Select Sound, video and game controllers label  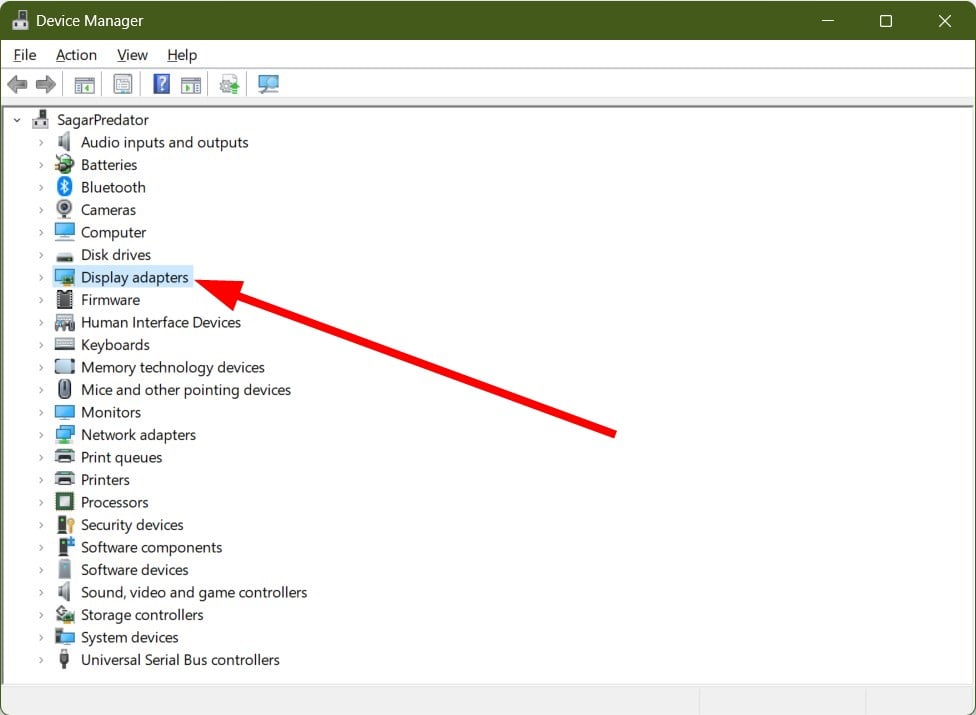[194, 592]
